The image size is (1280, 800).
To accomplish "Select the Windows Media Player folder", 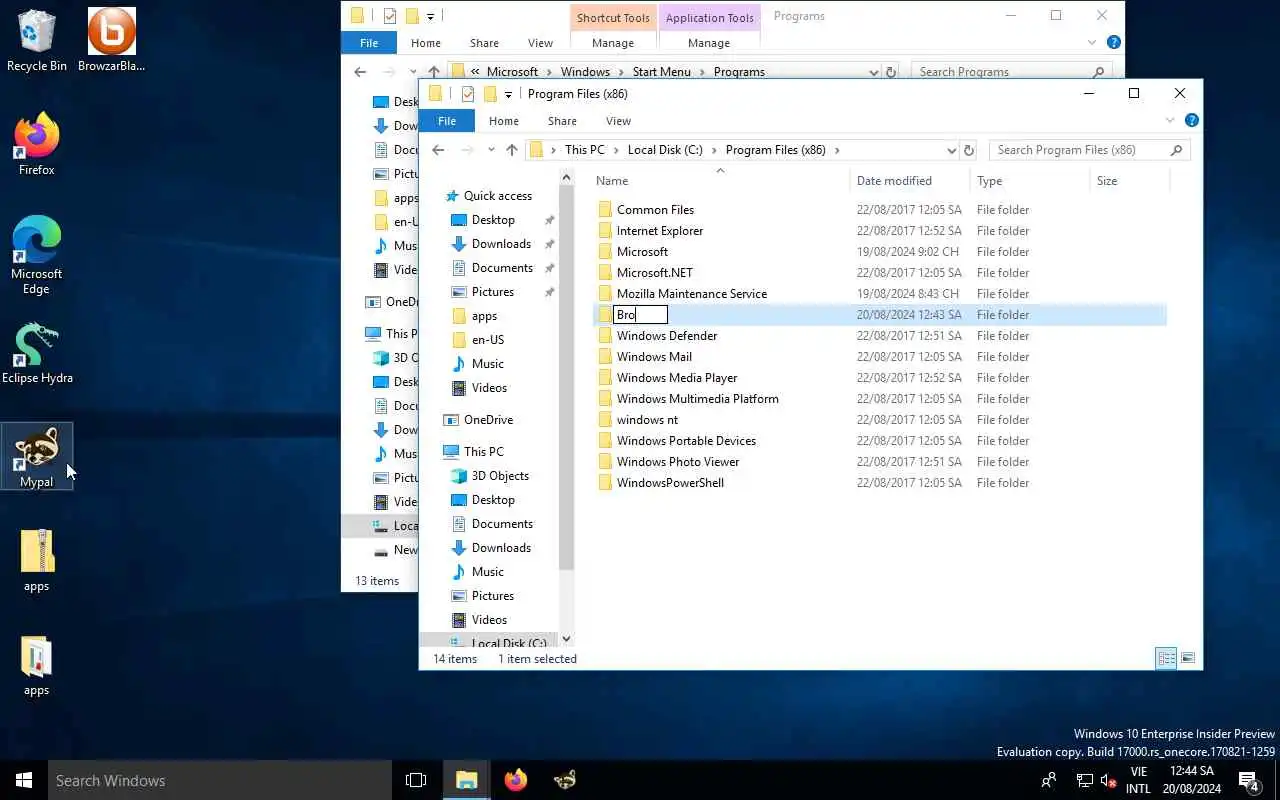I will click(x=677, y=378).
